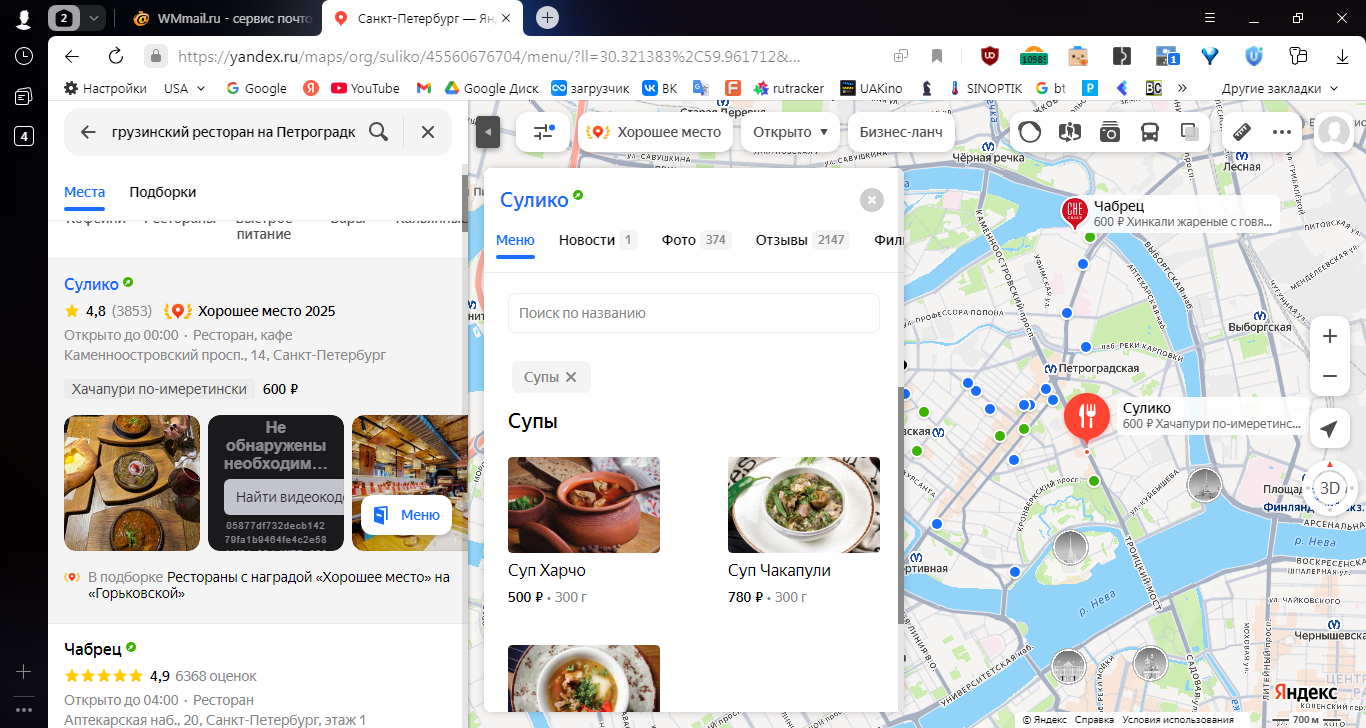Open the SINOPTIK weather bookmark

985,88
